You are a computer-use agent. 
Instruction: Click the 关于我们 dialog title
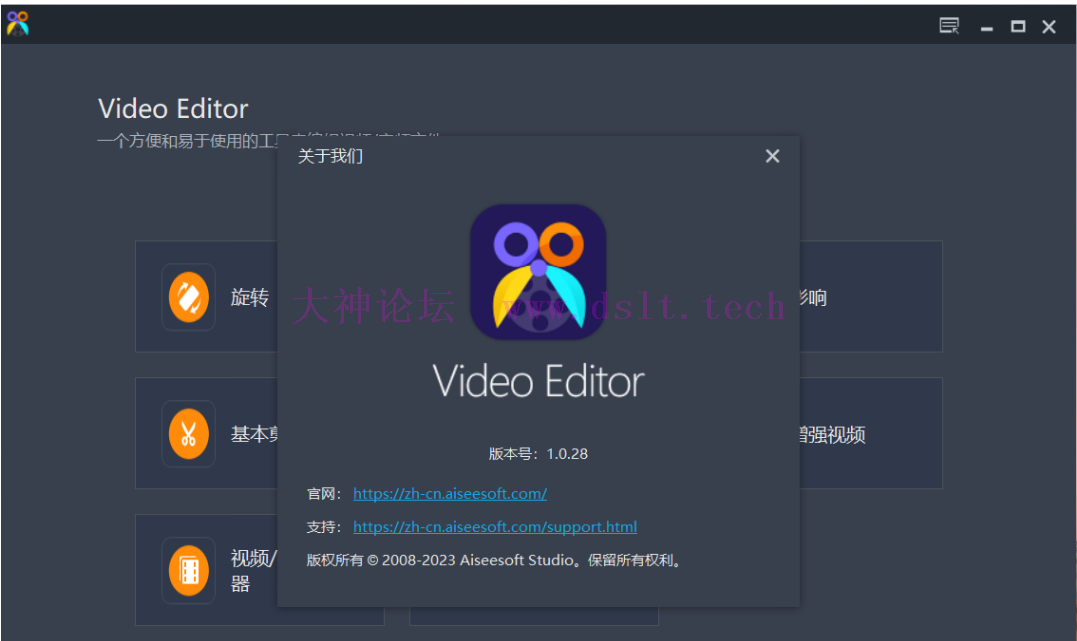pyautogui.click(x=330, y=156)
